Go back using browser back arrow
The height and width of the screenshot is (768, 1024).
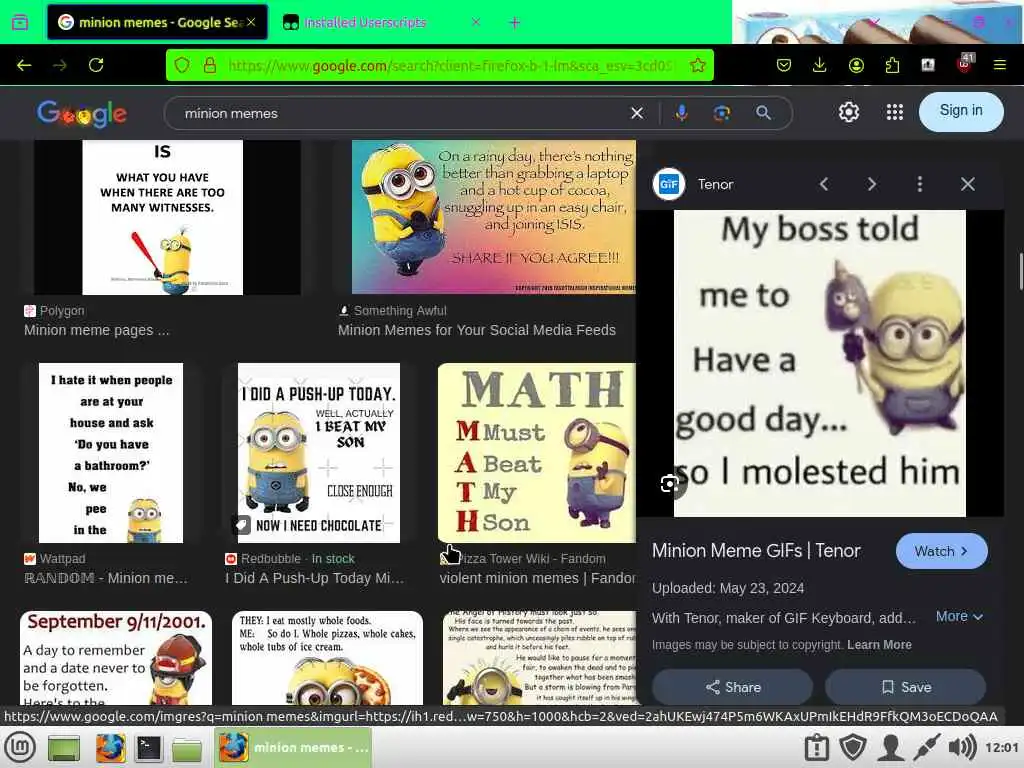24,65
